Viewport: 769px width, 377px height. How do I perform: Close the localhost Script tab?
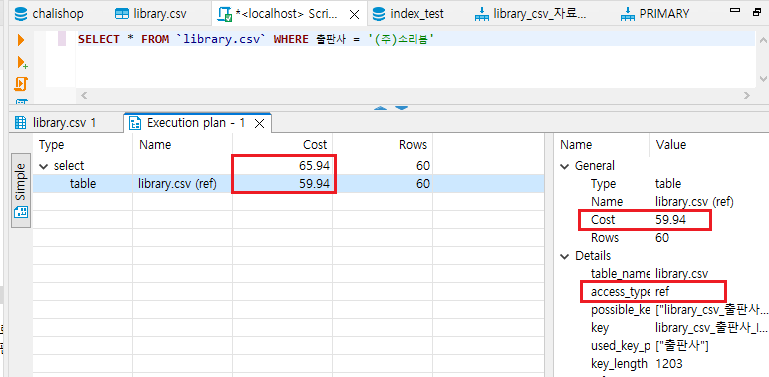coord(354,14)
